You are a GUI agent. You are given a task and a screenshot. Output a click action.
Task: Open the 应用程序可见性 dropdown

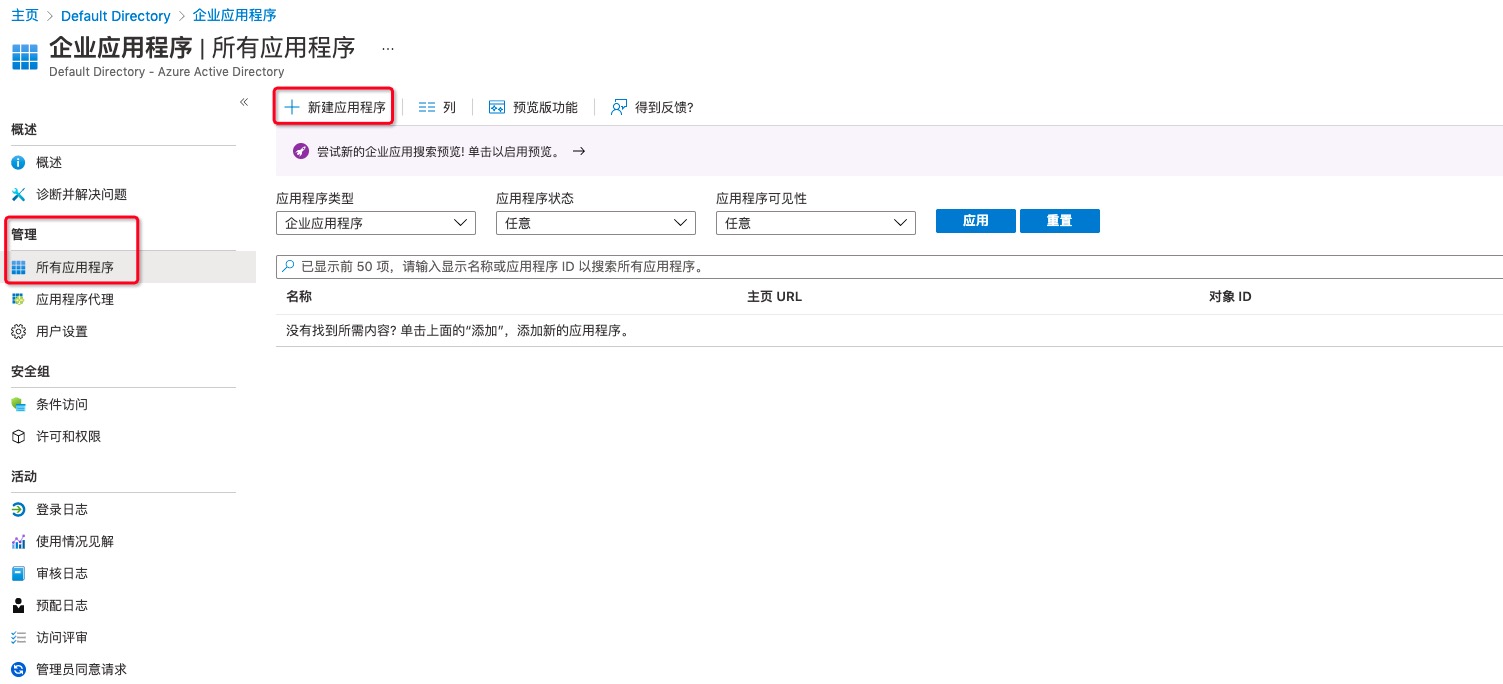point(815,223)
